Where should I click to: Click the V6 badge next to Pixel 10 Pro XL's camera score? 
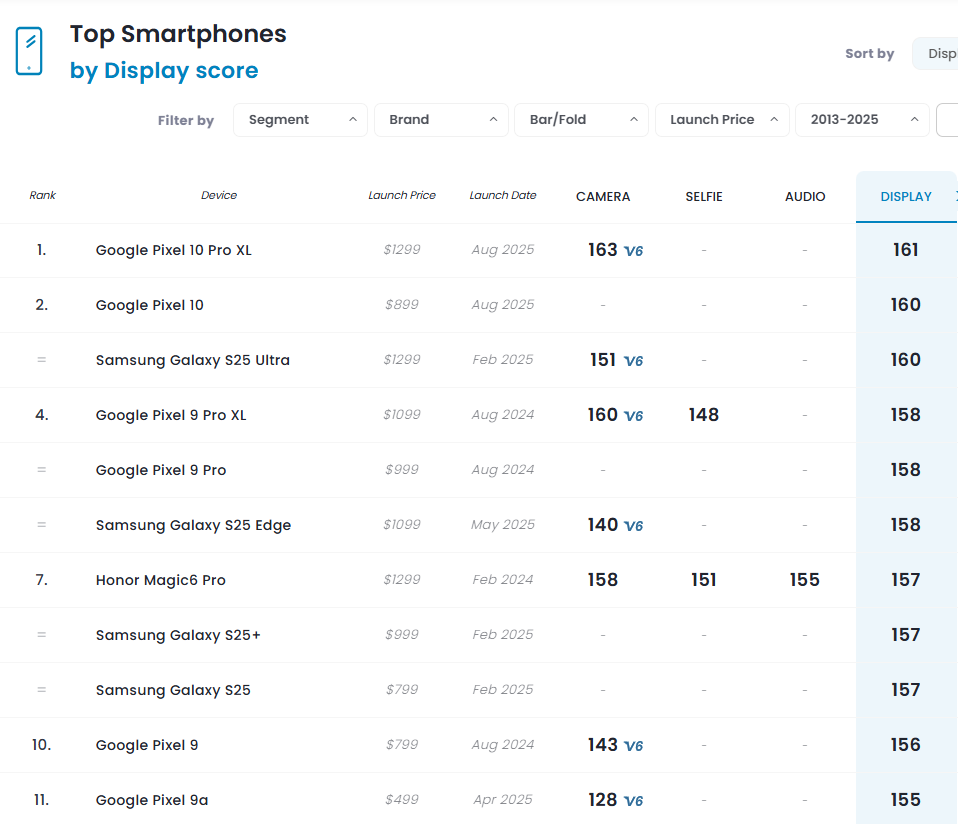(x=632, y=250)
